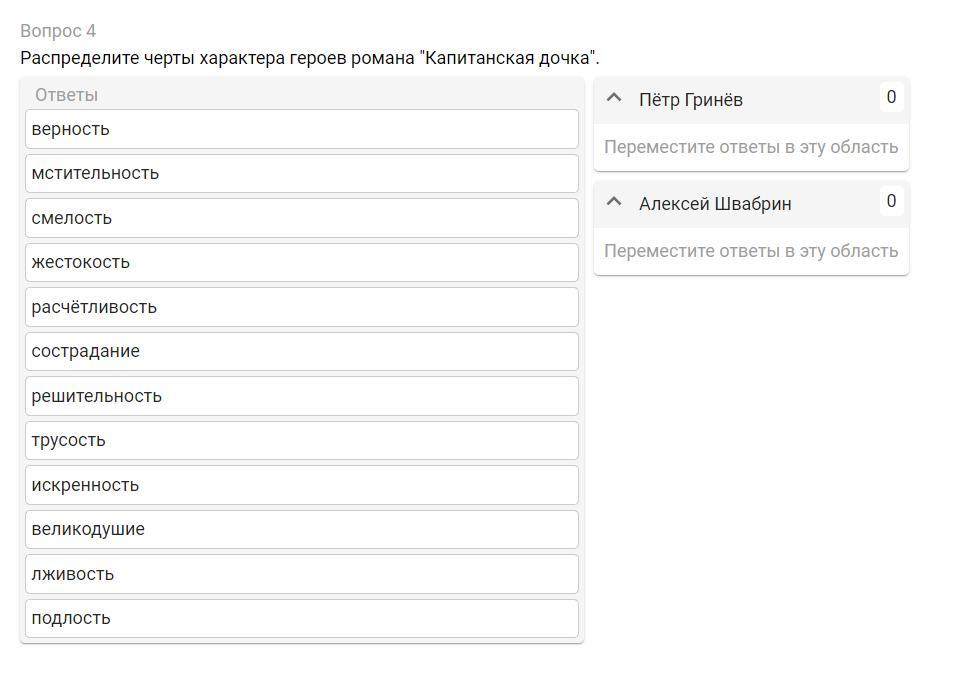Collapse the Алексей Швабрин section chevron
969x687 pixels.
615,202
